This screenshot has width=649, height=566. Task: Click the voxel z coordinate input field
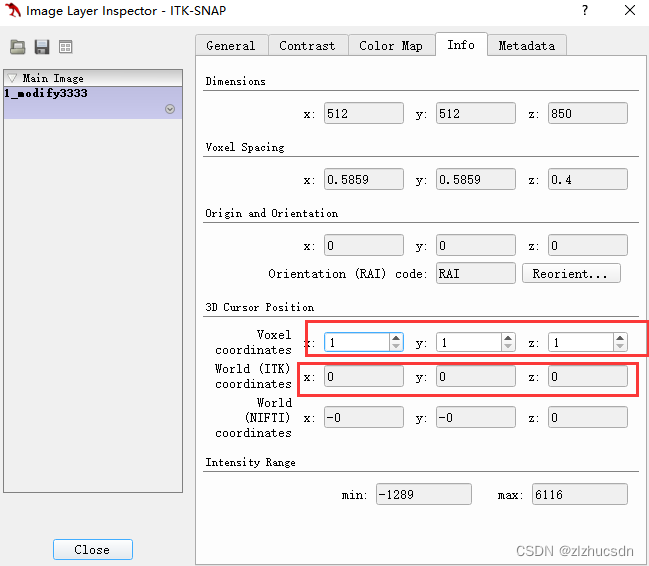(581, 342)
